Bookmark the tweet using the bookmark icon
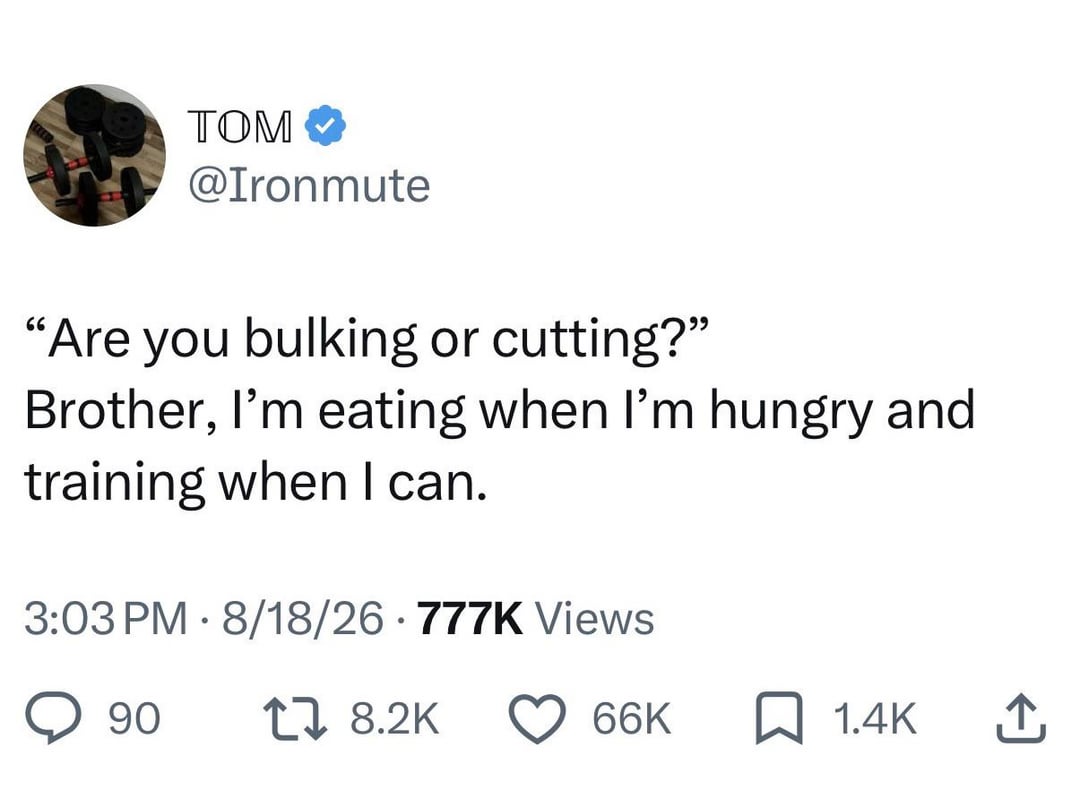The width and height of the screenshot is (1080, 807). (x=779, y=718)
